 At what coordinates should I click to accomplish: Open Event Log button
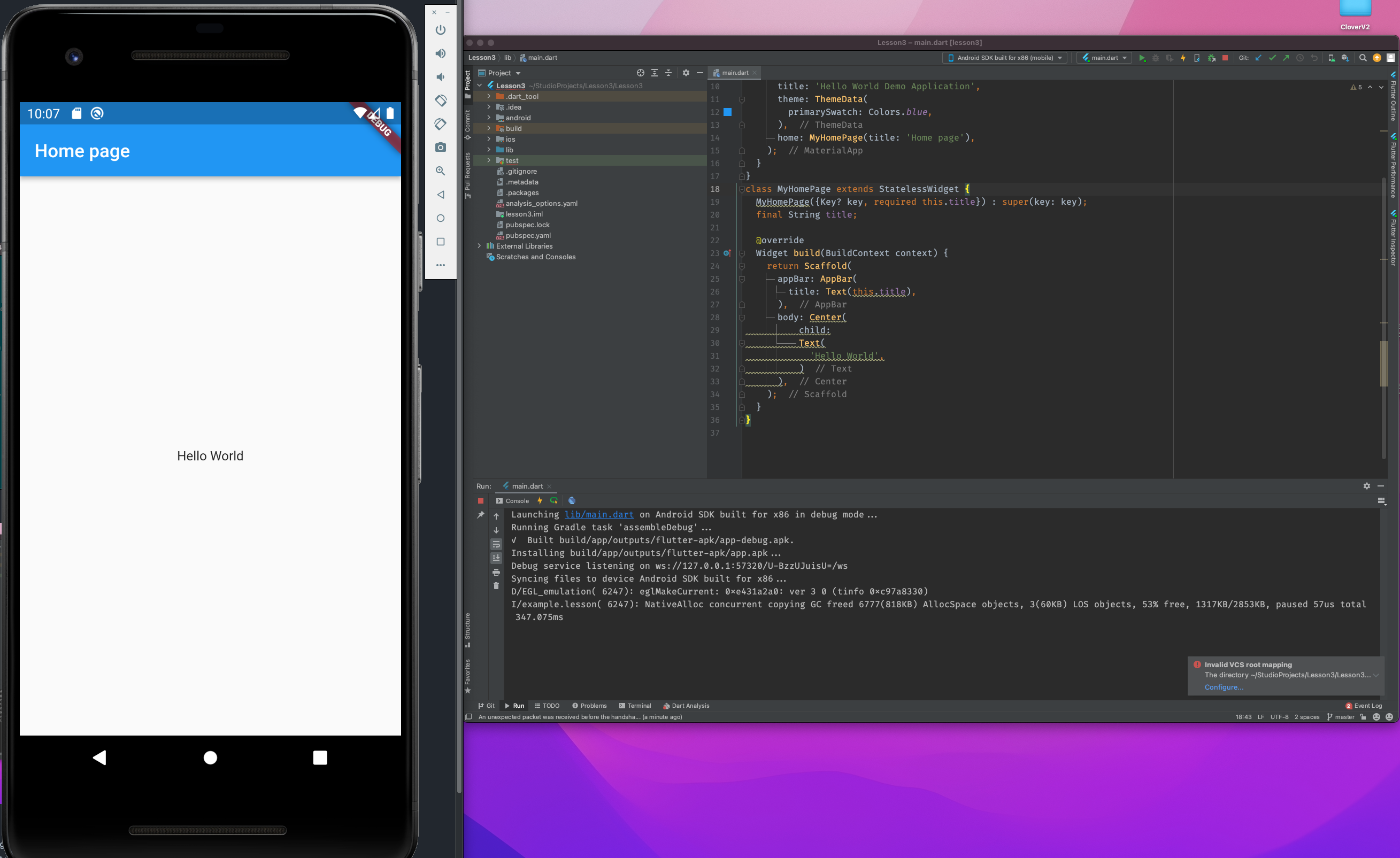pos(1364,706)
